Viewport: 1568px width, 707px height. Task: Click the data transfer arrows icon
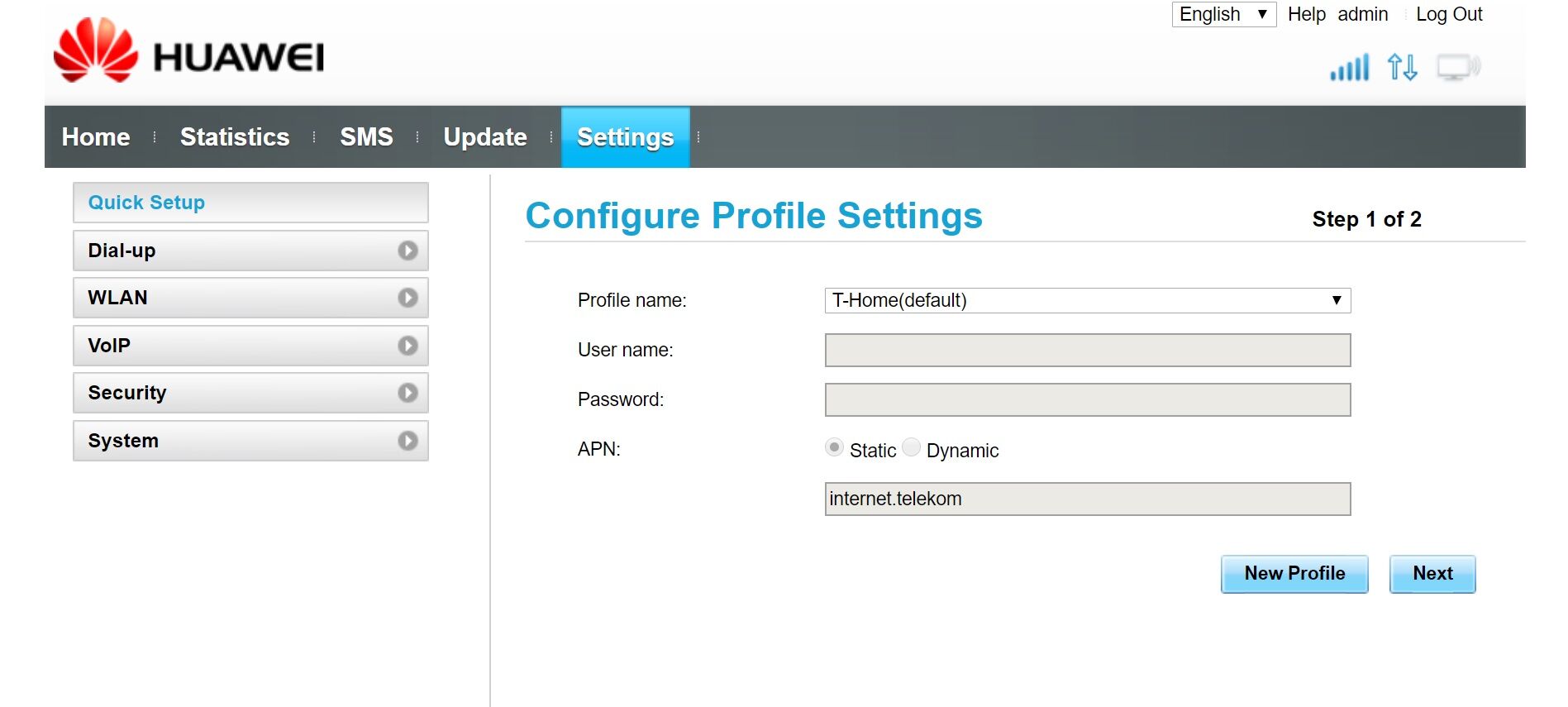[1402, 67]
